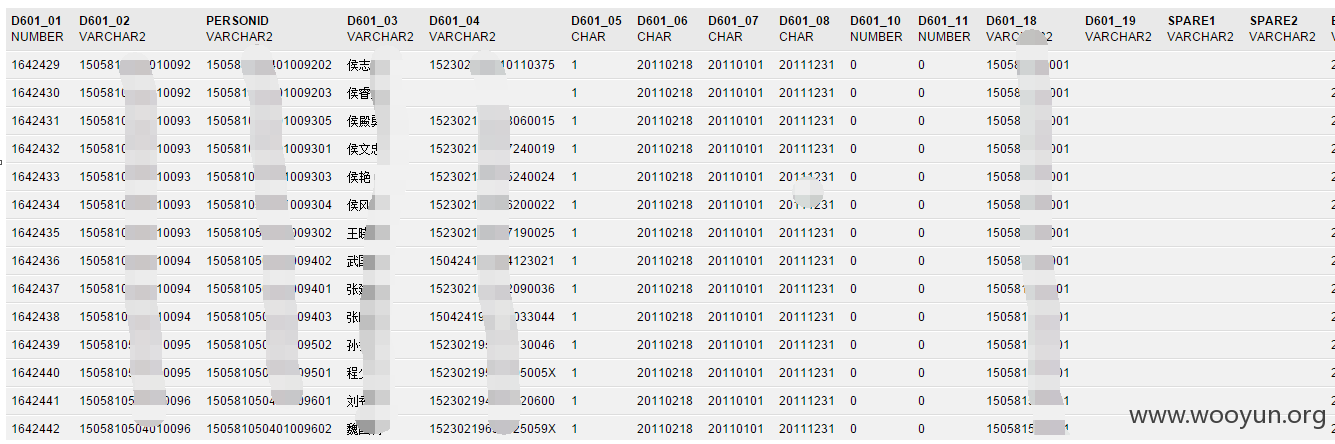Select the PERSONID column header
Screen dimensions: 1335x444
pyautogui.click(x=237, y=21)
